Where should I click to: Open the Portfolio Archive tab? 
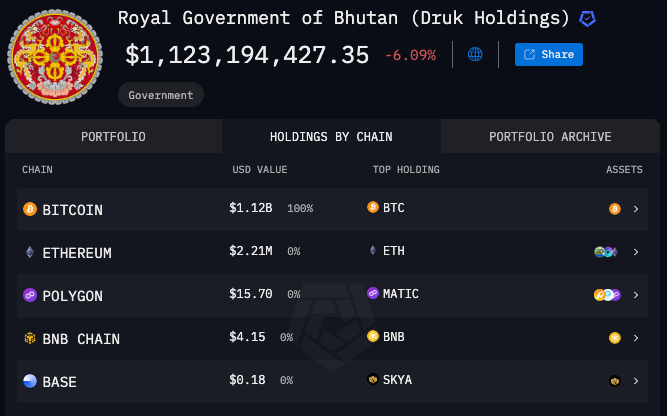pyautogui.click(x=550, y=137)
